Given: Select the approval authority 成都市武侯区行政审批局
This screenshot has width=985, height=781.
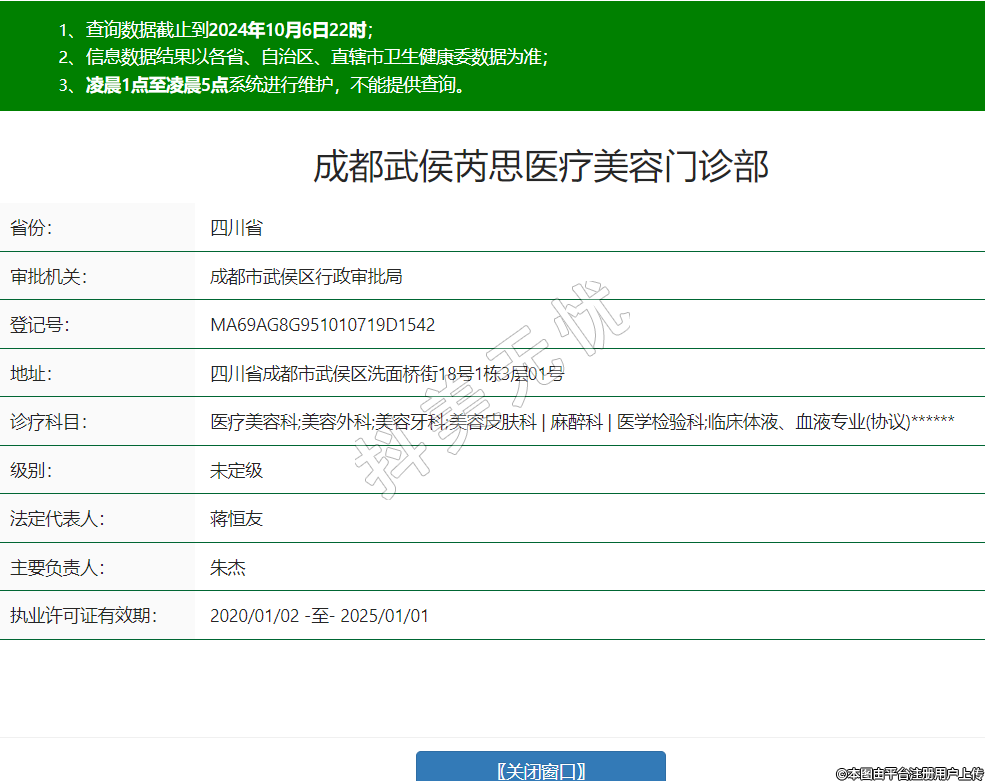Looking at the screenshot, I should [306, 276].
